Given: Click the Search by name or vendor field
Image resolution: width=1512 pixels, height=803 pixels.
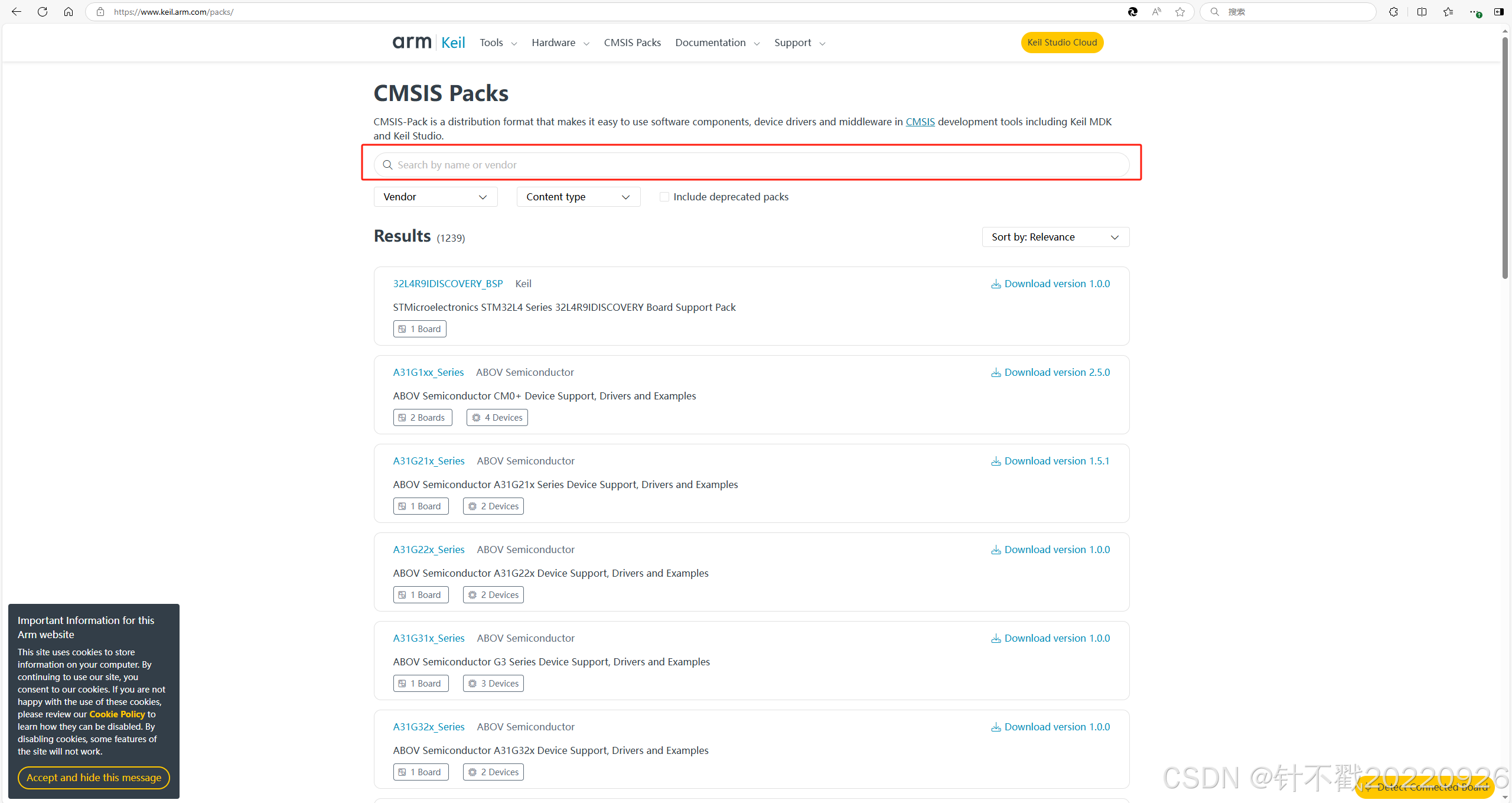Looking at the screenshot, I should click(x=751, y=165).
